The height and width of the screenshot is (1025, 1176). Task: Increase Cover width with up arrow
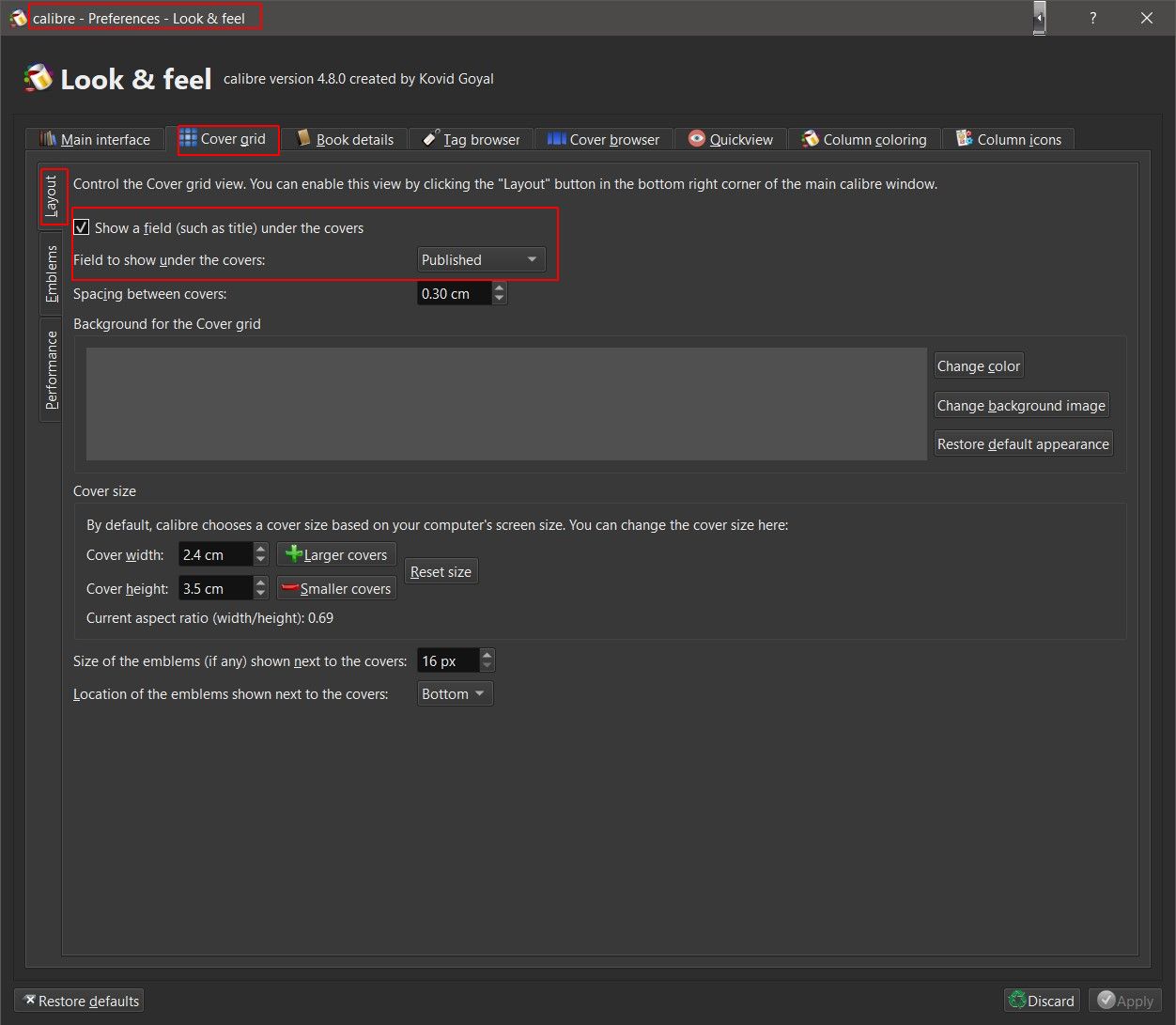coord(261,549)
